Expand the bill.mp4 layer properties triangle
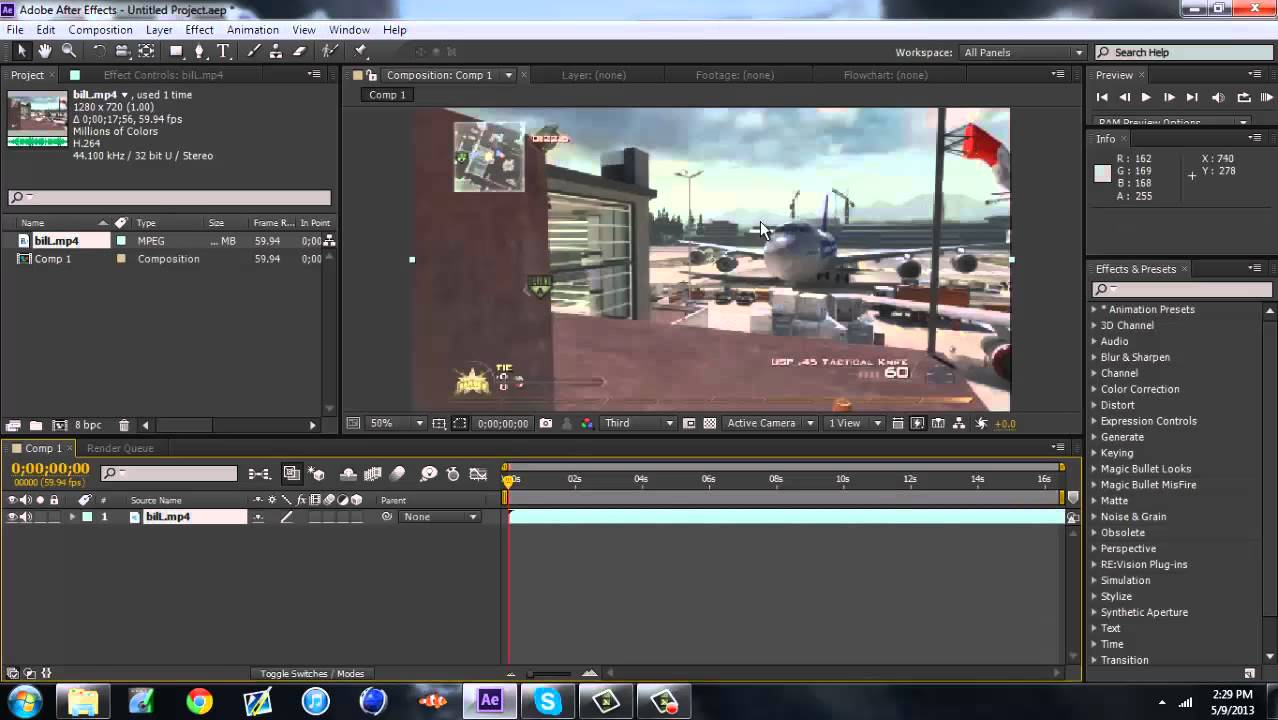Viewport: 1278px width, 720px height. [72, 517]
